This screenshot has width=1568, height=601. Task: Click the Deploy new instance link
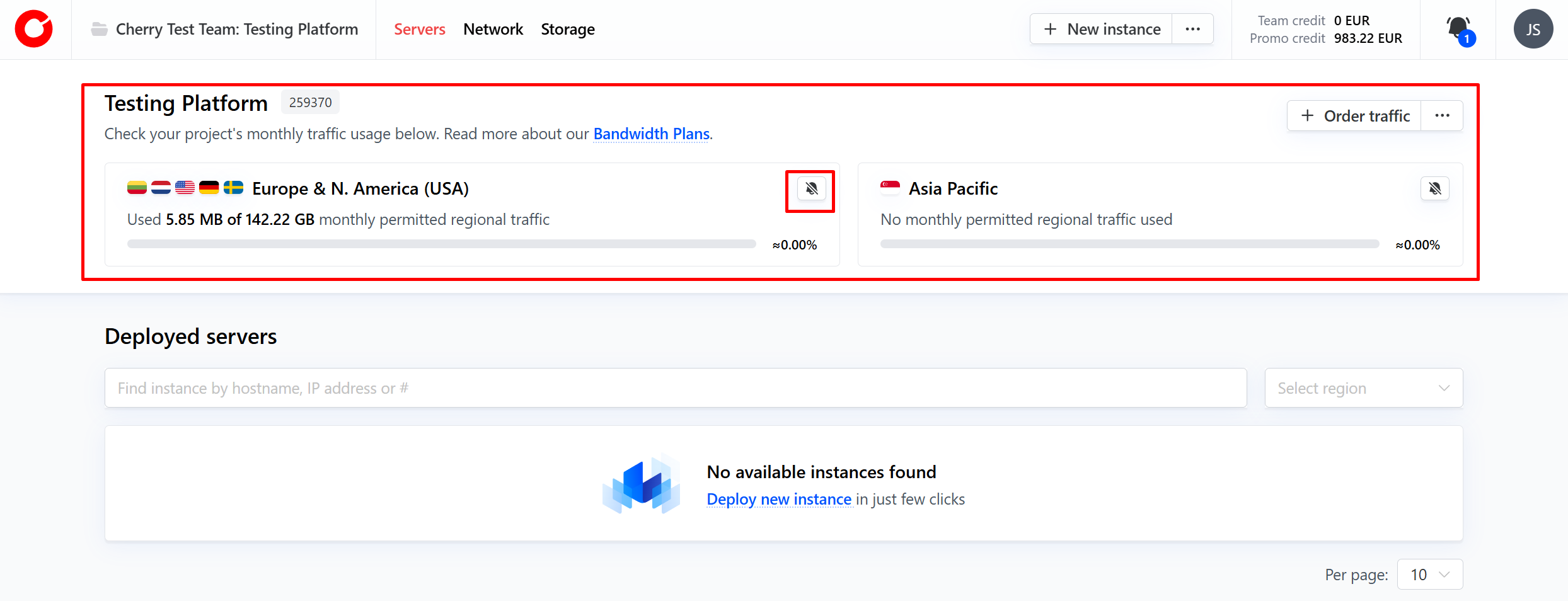click(x=778, y=499)
